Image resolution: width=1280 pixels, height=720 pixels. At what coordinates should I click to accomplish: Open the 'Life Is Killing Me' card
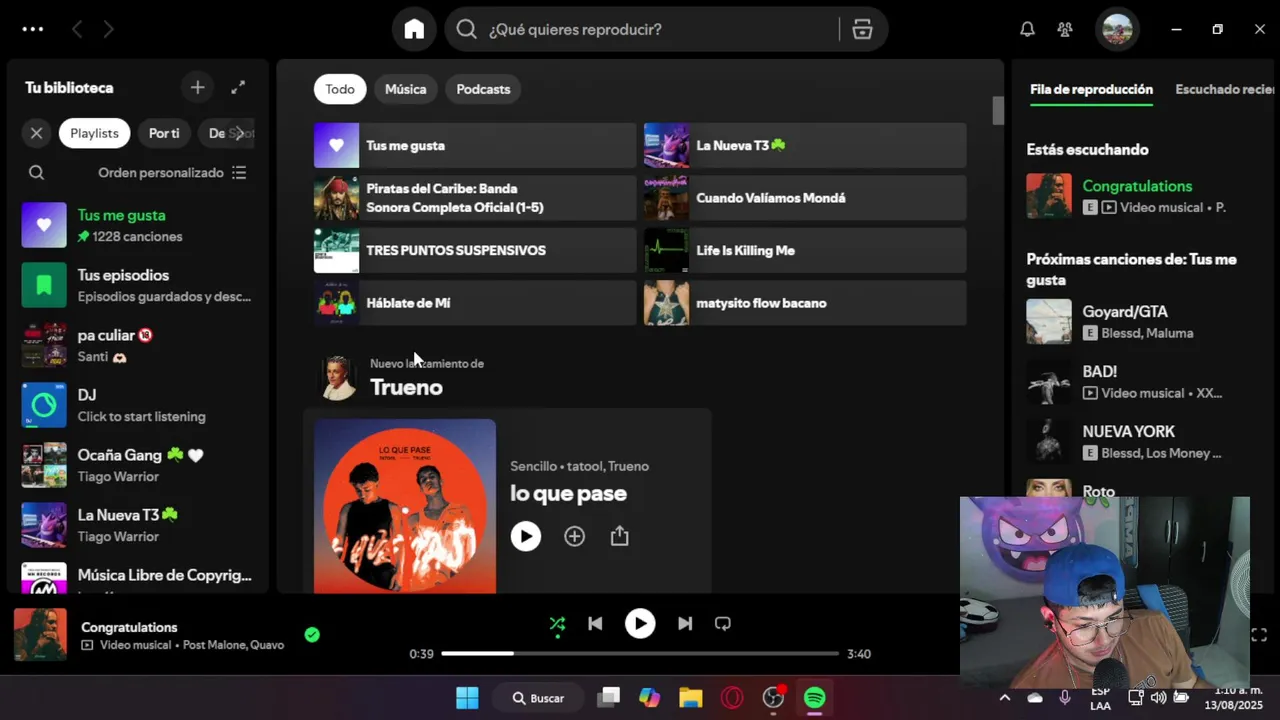click(x=805, y=250)
